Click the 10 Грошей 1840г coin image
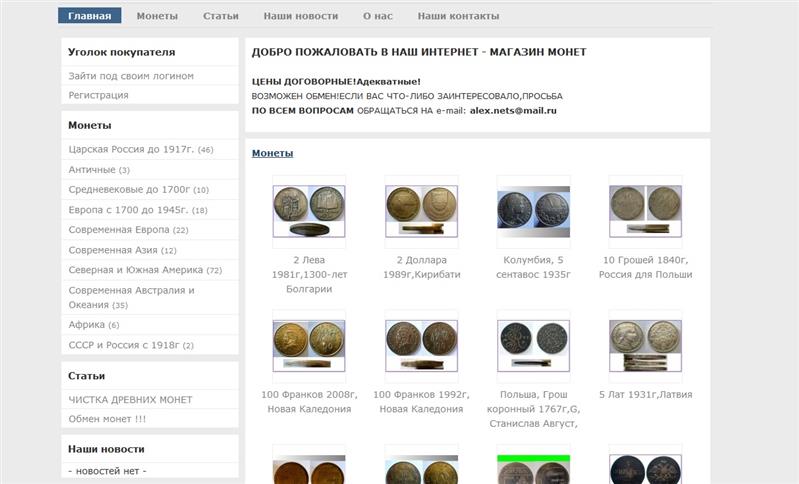Viewport: 799px width, 484px height. point(645,210)
